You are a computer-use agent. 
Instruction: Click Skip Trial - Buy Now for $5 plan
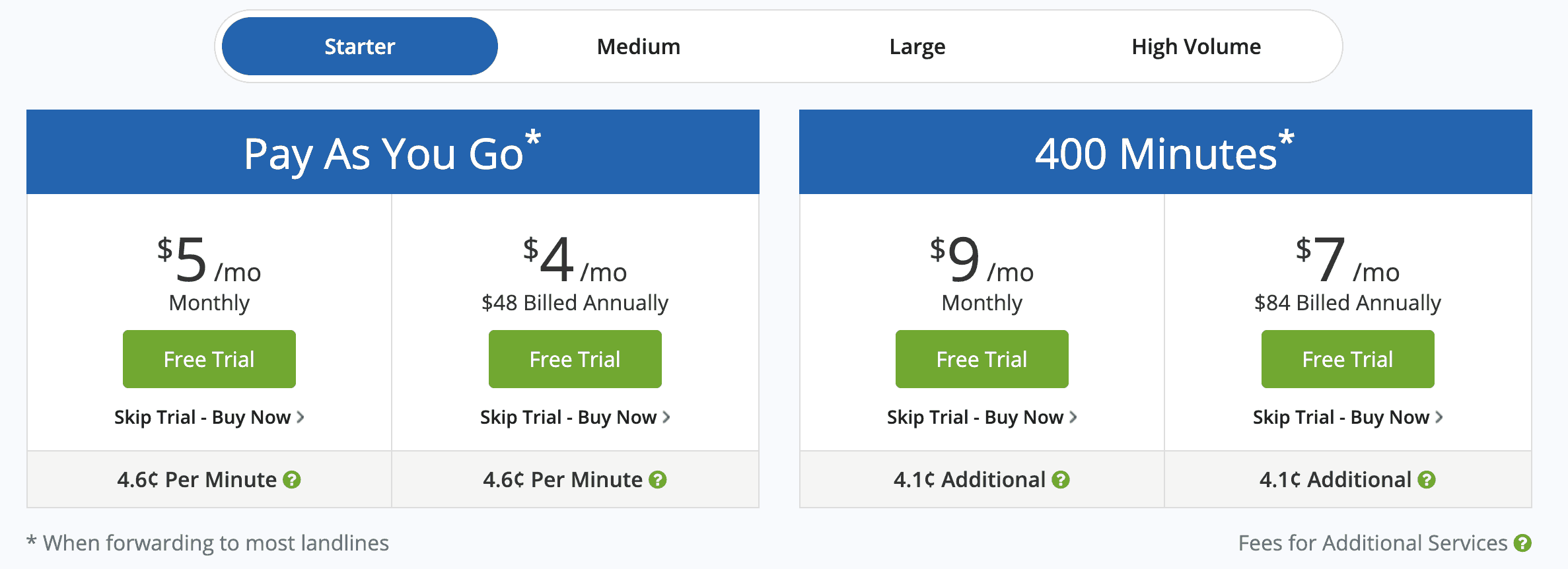pyautogui.click(x=203, y=417)
